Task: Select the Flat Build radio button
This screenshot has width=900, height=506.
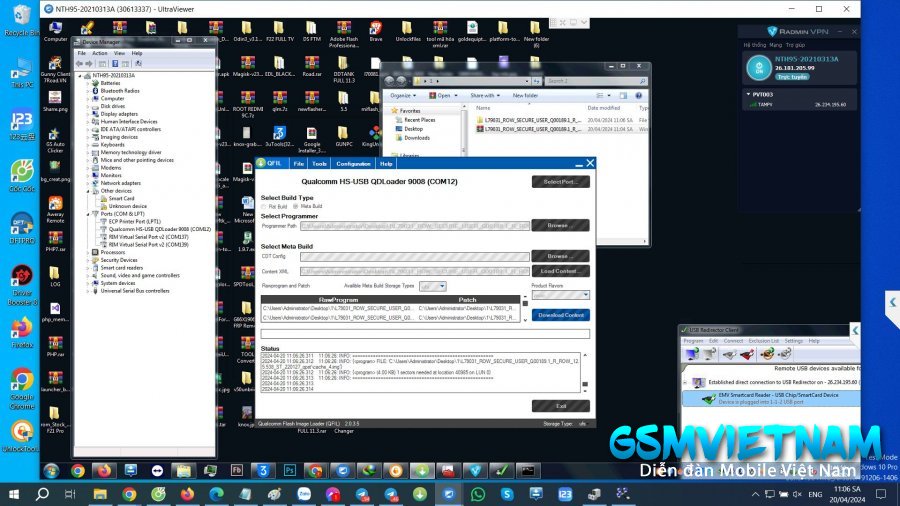Action: 264,207
